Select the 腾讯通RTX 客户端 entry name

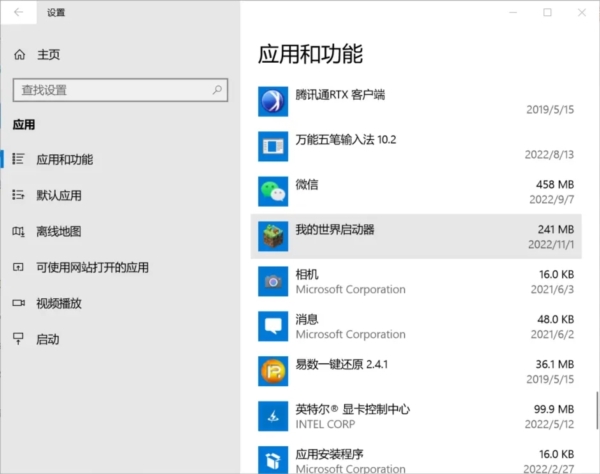340,94
